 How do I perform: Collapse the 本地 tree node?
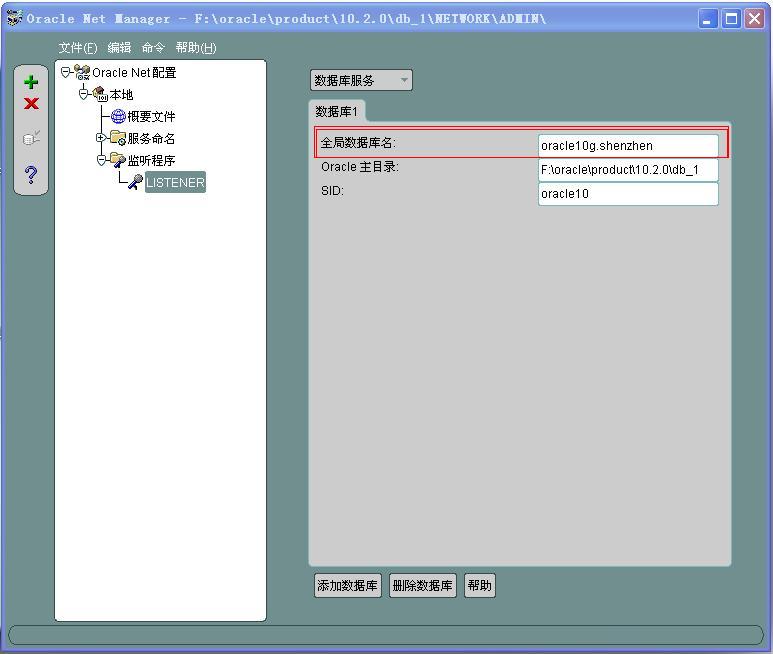pos(84,94)
